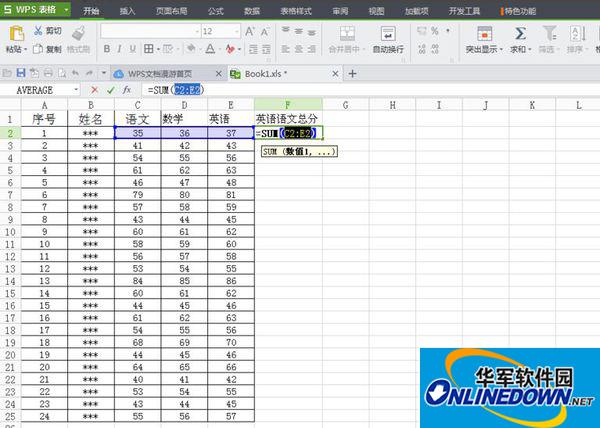Click the decrease indent icon
The image size is (600, 428).
[253, 49]
